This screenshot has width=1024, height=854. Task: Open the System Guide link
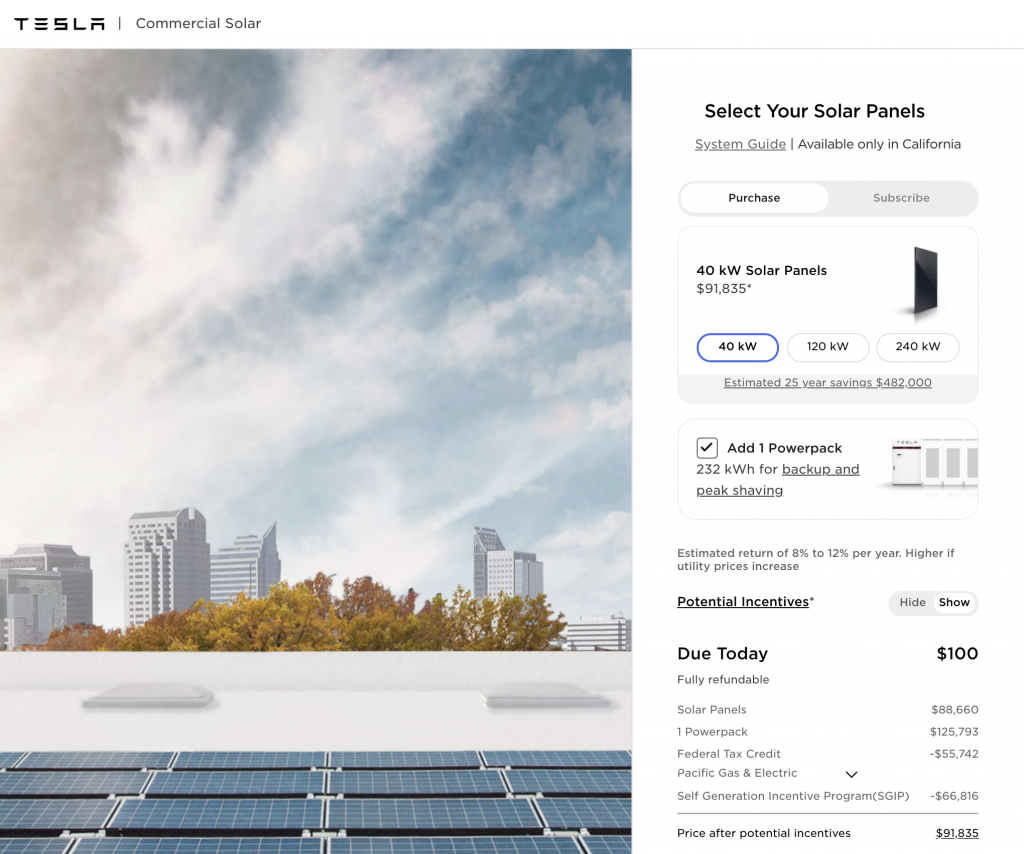click(740, 144)
